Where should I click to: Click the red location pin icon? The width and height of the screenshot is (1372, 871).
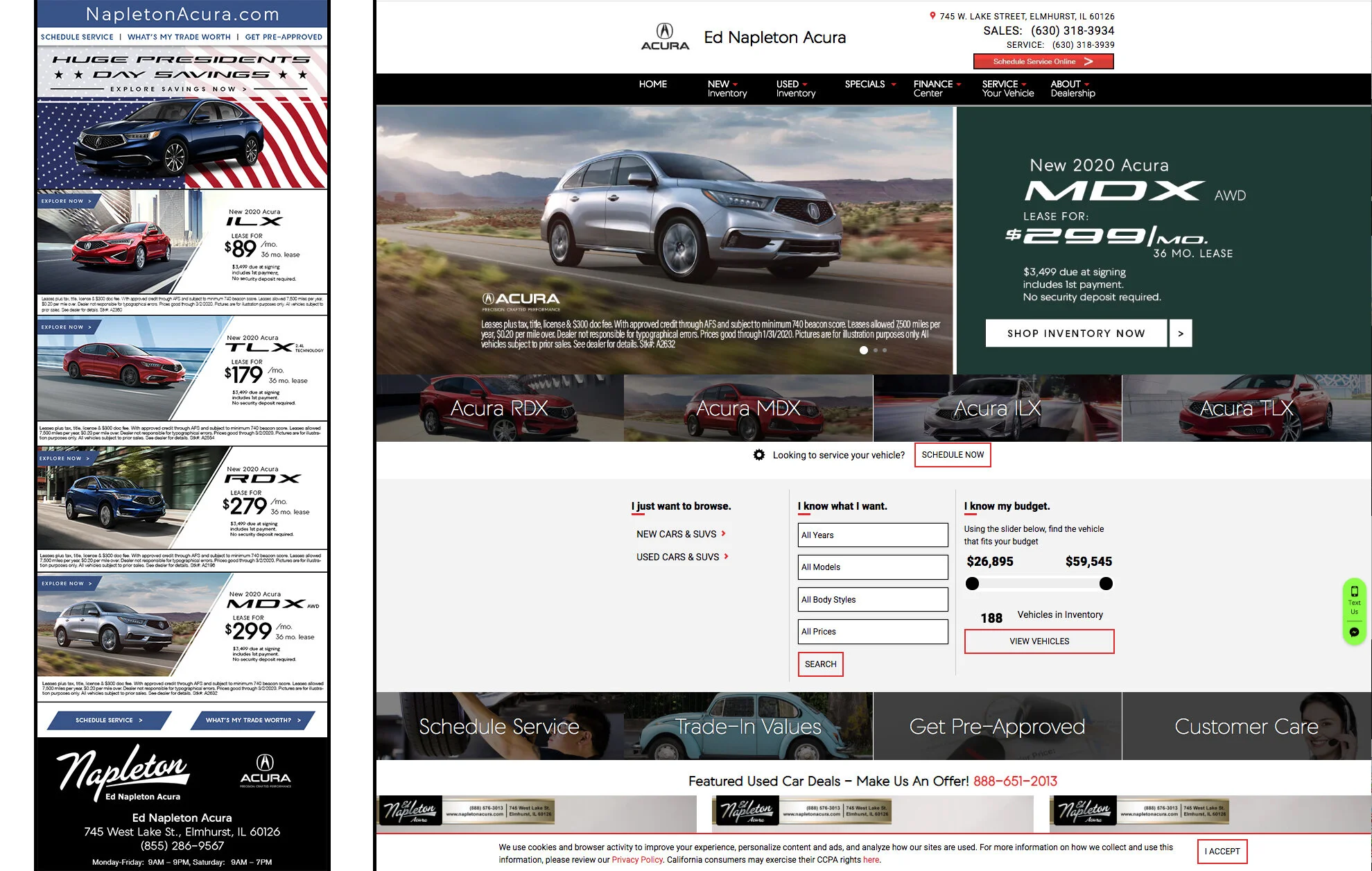(932, 16)
